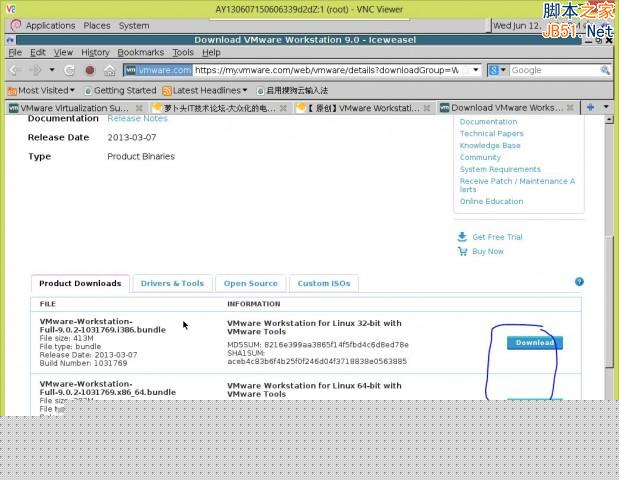The image size is (619, 480).
Task: Open the Help menu
Action: (x=211, y=52)
